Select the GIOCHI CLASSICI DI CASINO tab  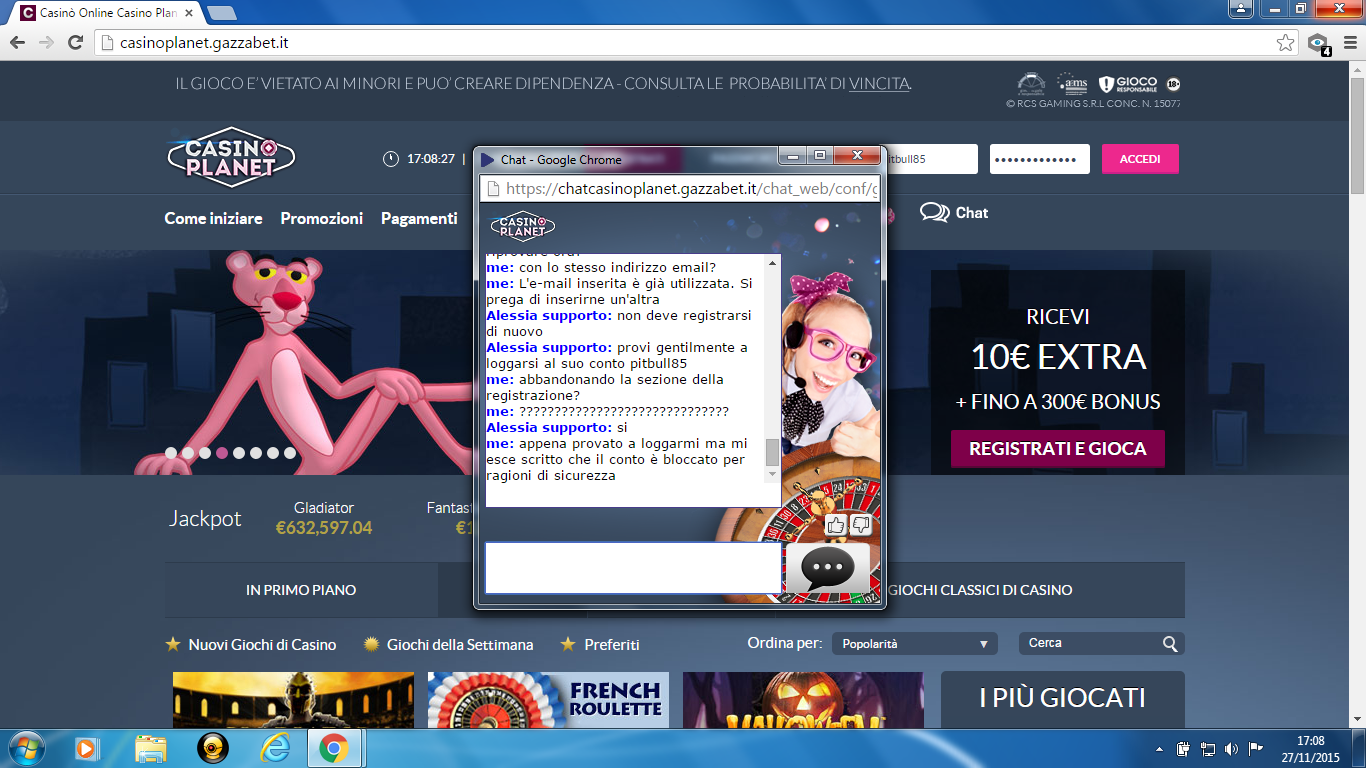point(980,590)
